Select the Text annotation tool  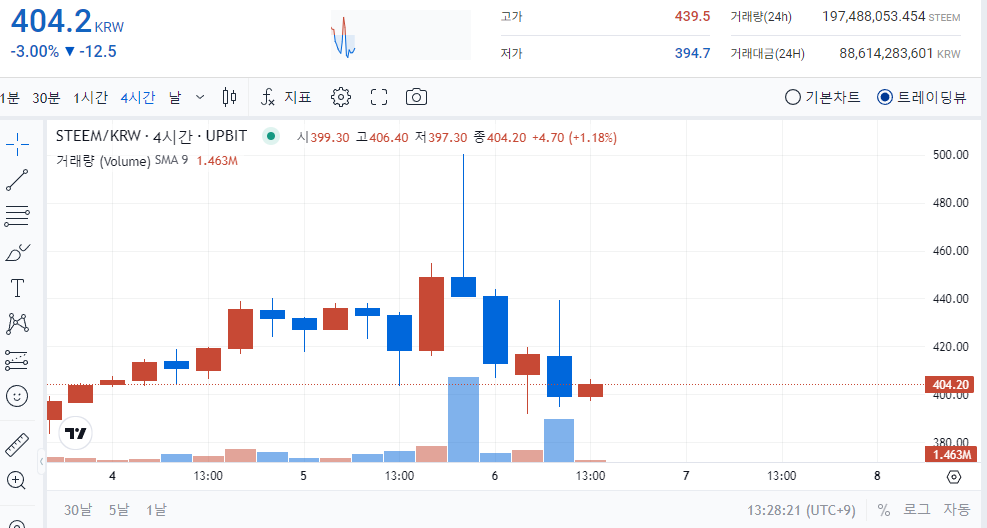(17, 288)
